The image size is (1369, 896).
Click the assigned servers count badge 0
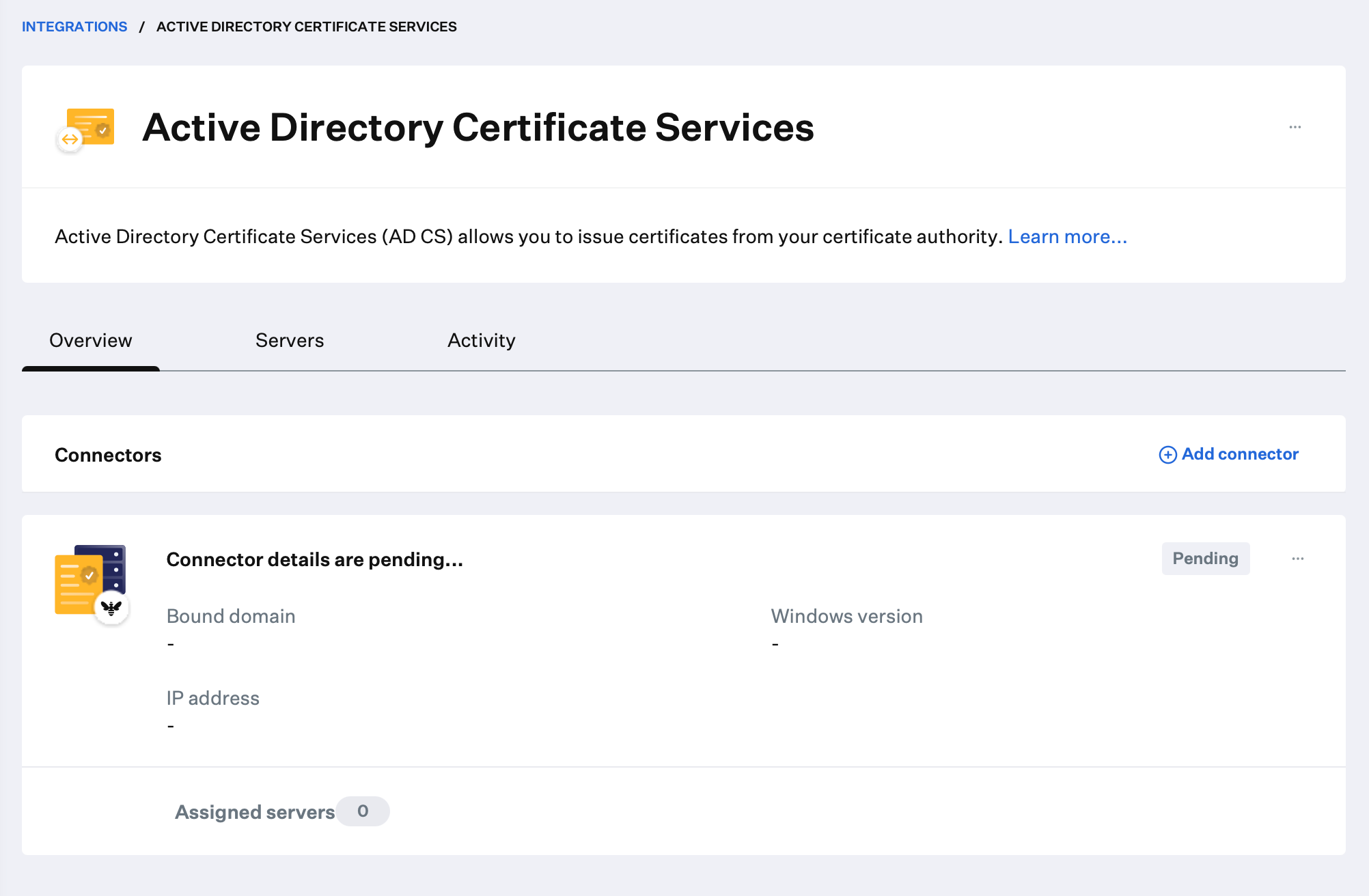363,811
